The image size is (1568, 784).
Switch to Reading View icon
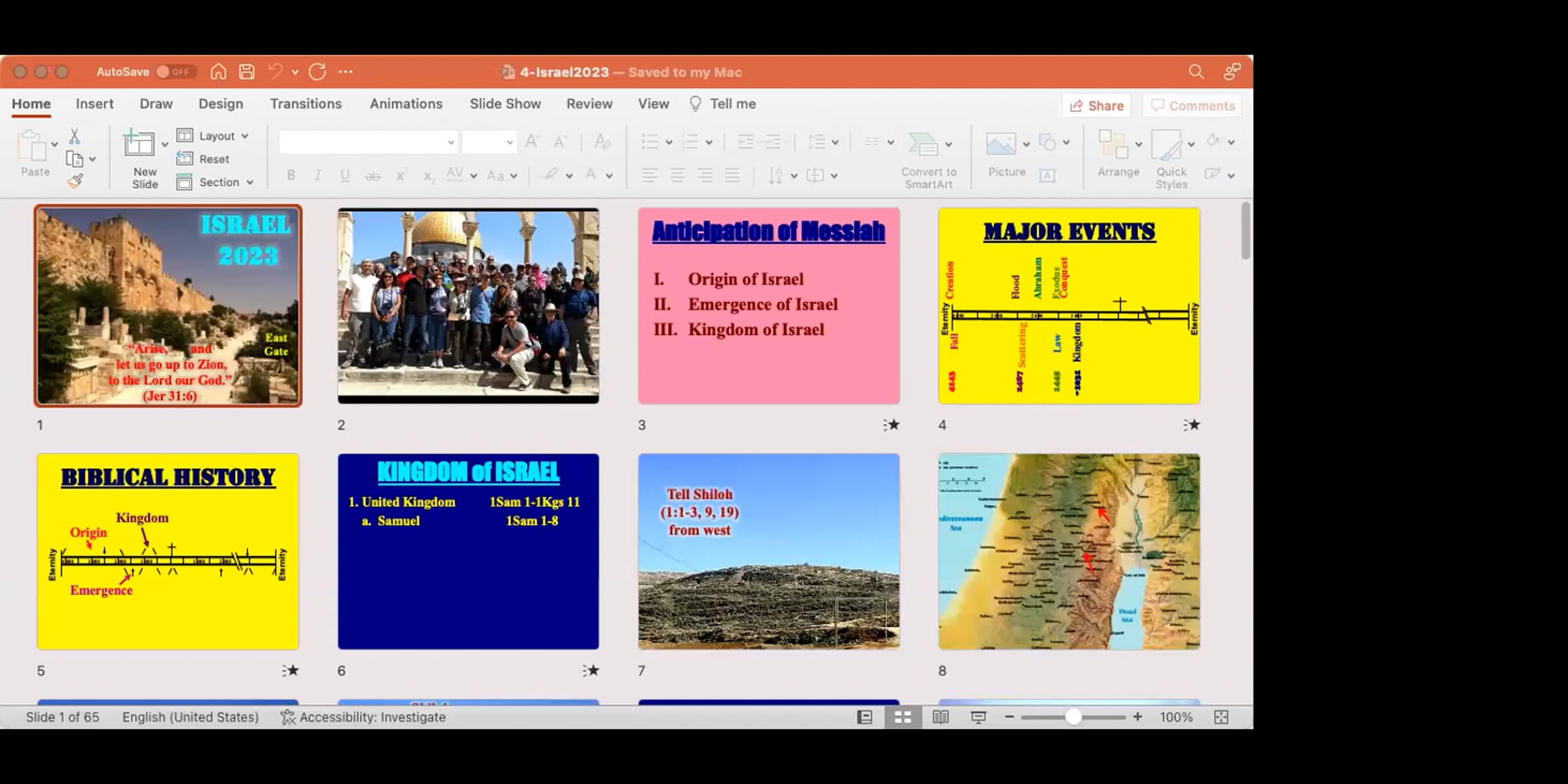coord(940,717)
